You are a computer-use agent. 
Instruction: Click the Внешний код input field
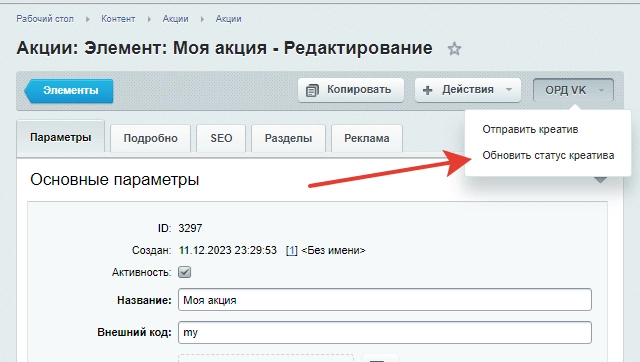[x=385, y=332]
